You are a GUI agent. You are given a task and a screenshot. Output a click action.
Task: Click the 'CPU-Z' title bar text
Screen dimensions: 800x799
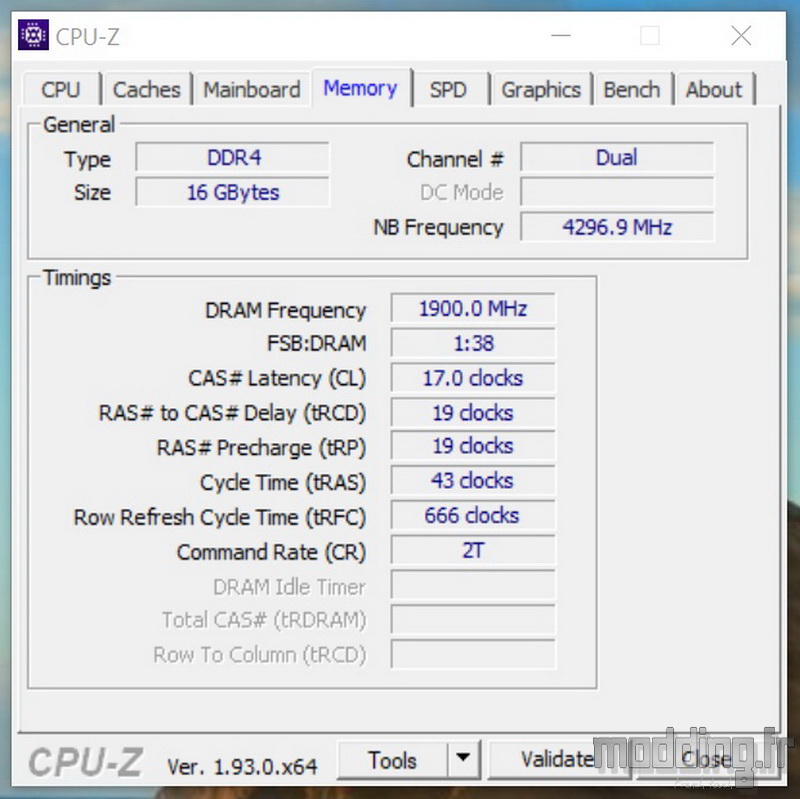click(x=88, y=37)
